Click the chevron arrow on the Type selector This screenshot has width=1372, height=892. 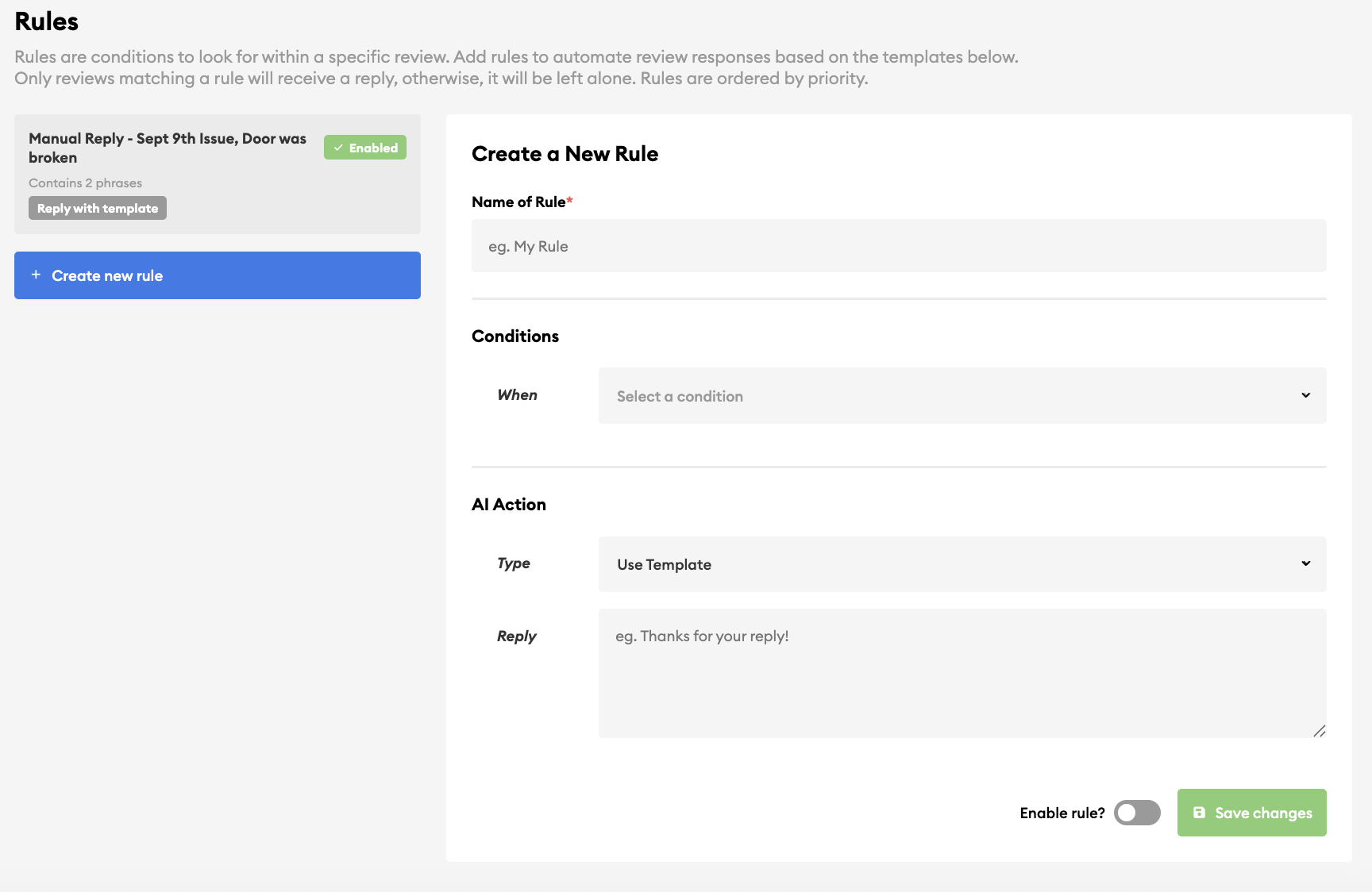click(x=1305, y=563)
